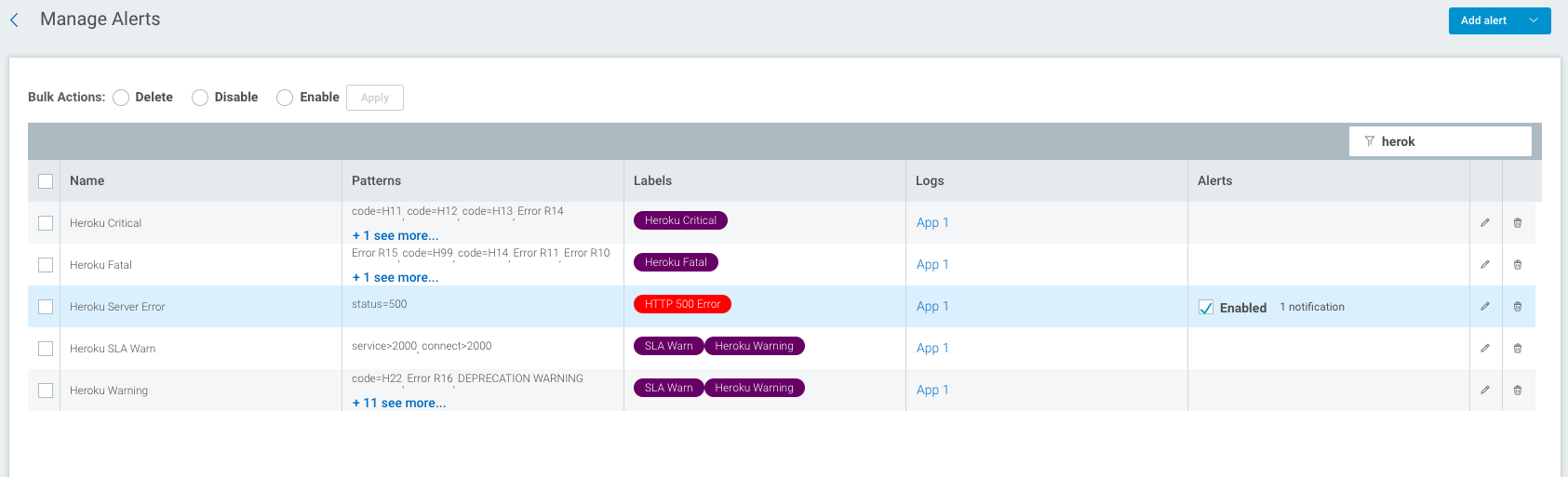
Task: Click the red HTTP 500 Error label
Action: pyautogui.click(x=683, y=304)
